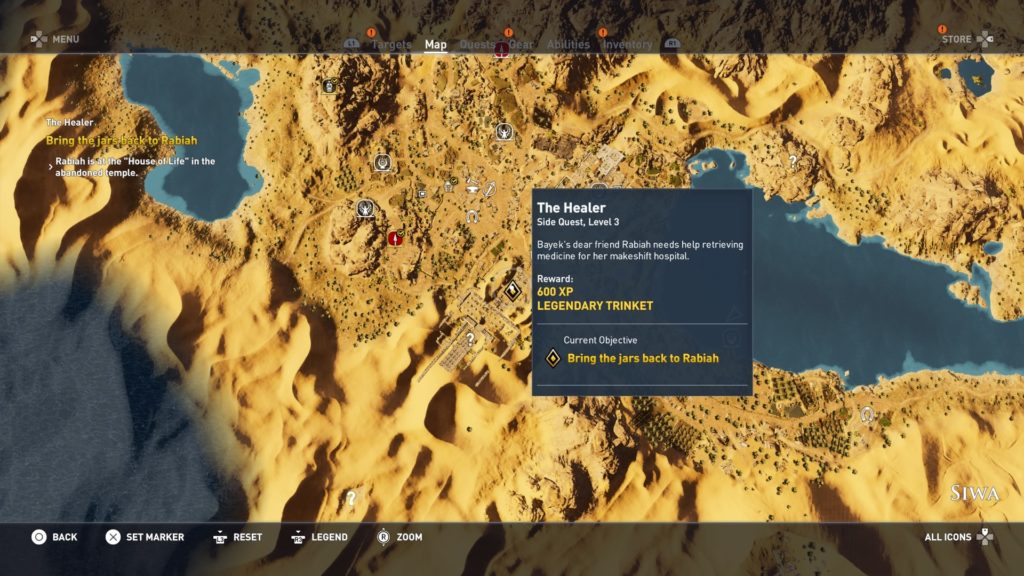Viewport: 1024px width, 576px height.
Task: Select the blacksmith anvil icon on map
Action: pyautogui.click(x=472, y=188)
